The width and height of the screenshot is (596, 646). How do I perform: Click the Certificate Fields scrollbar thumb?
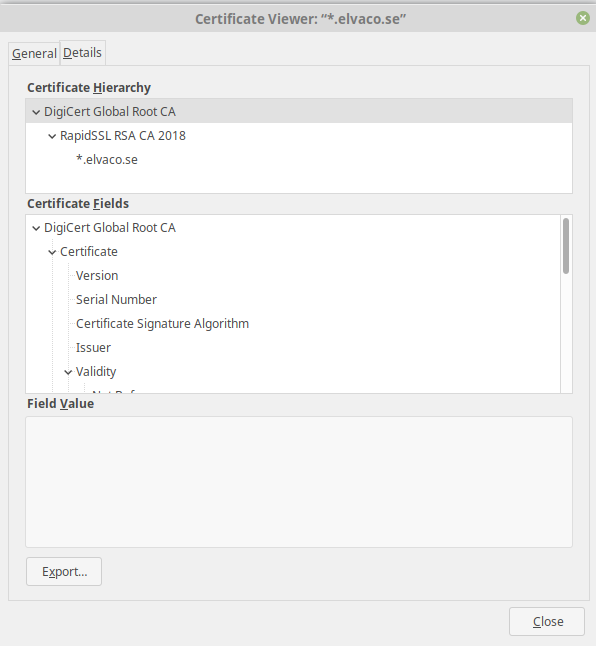566,246
